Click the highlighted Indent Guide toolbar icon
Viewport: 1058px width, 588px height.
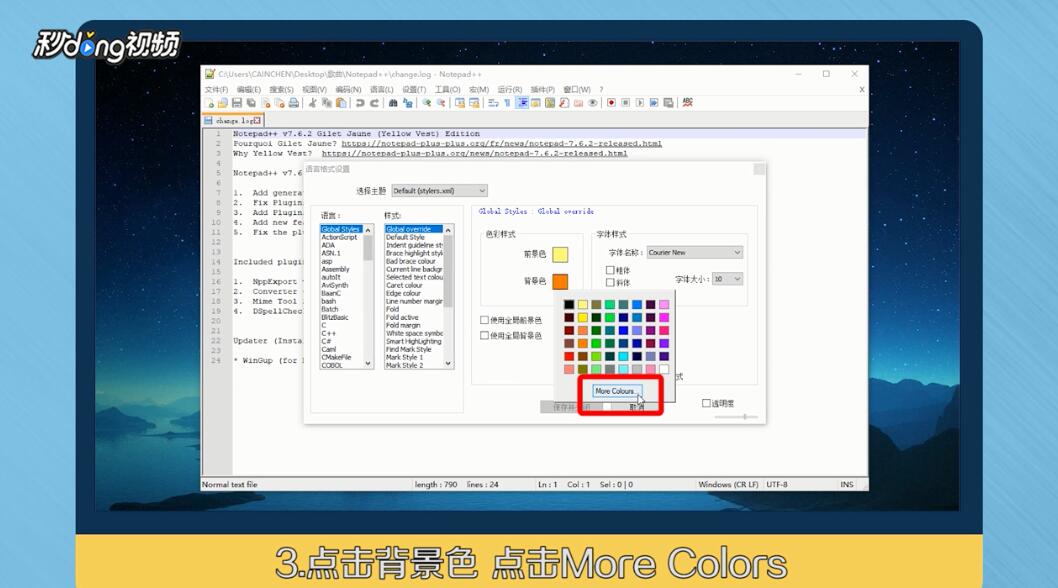[x=522, y=103]
